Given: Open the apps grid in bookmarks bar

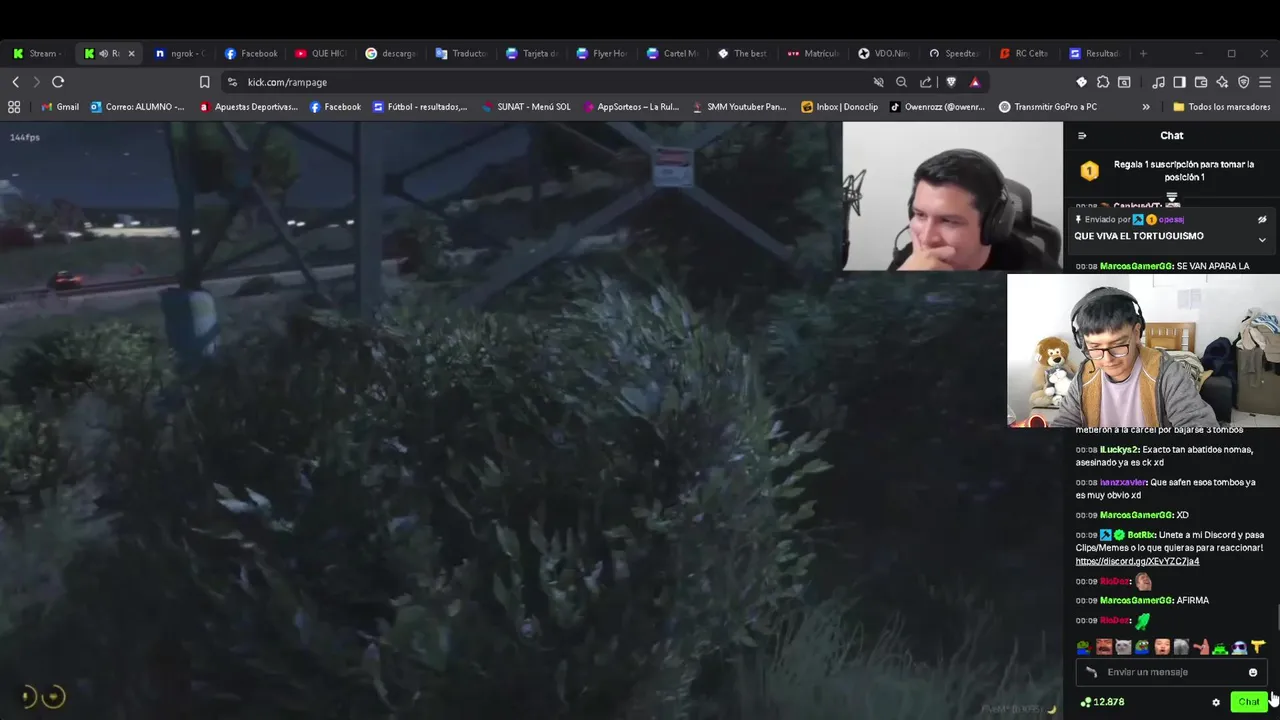Looking at the screenshot, I should [x=14, y=107].
